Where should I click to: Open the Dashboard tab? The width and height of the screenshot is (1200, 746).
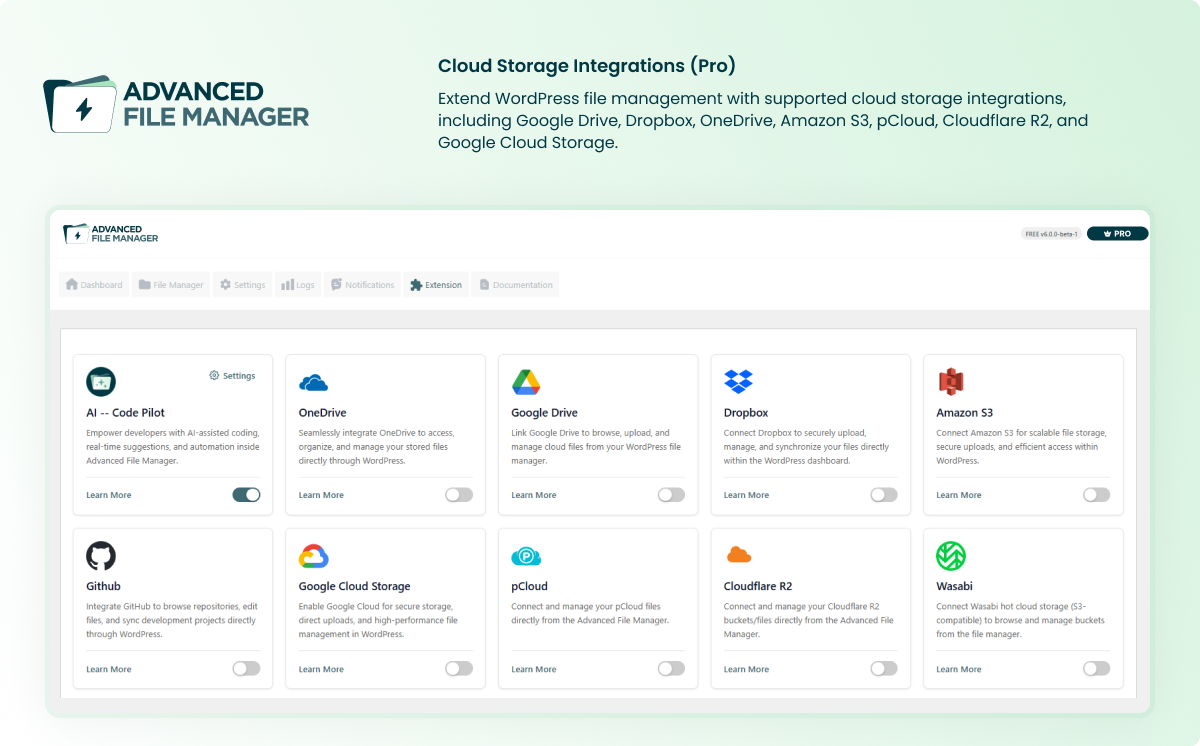pos(94,285)
